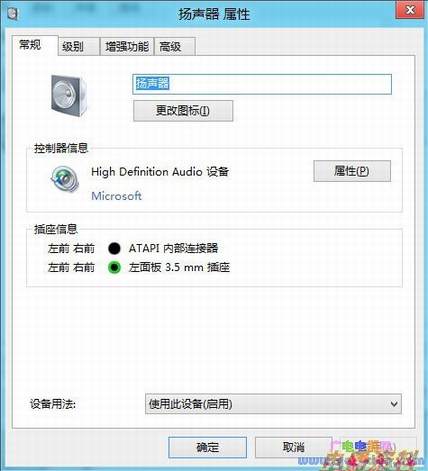Click the High Definition Audio controller icon
Viewport: 428px width, 471px height.
click(x=65, y=179)
